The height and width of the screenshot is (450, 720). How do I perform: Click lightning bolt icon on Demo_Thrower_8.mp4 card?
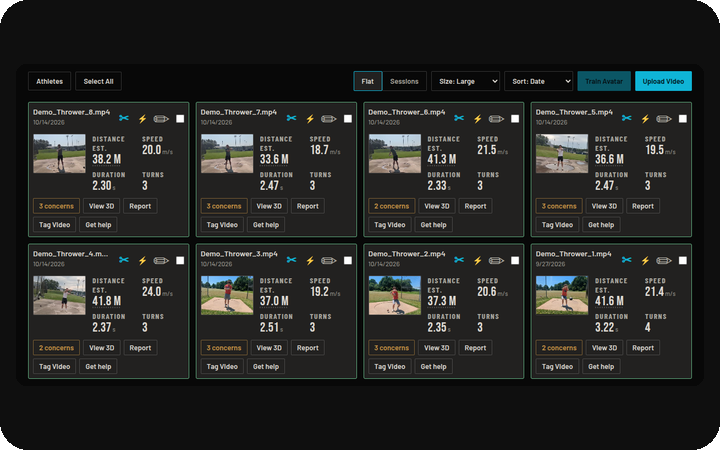pos(142,119)
